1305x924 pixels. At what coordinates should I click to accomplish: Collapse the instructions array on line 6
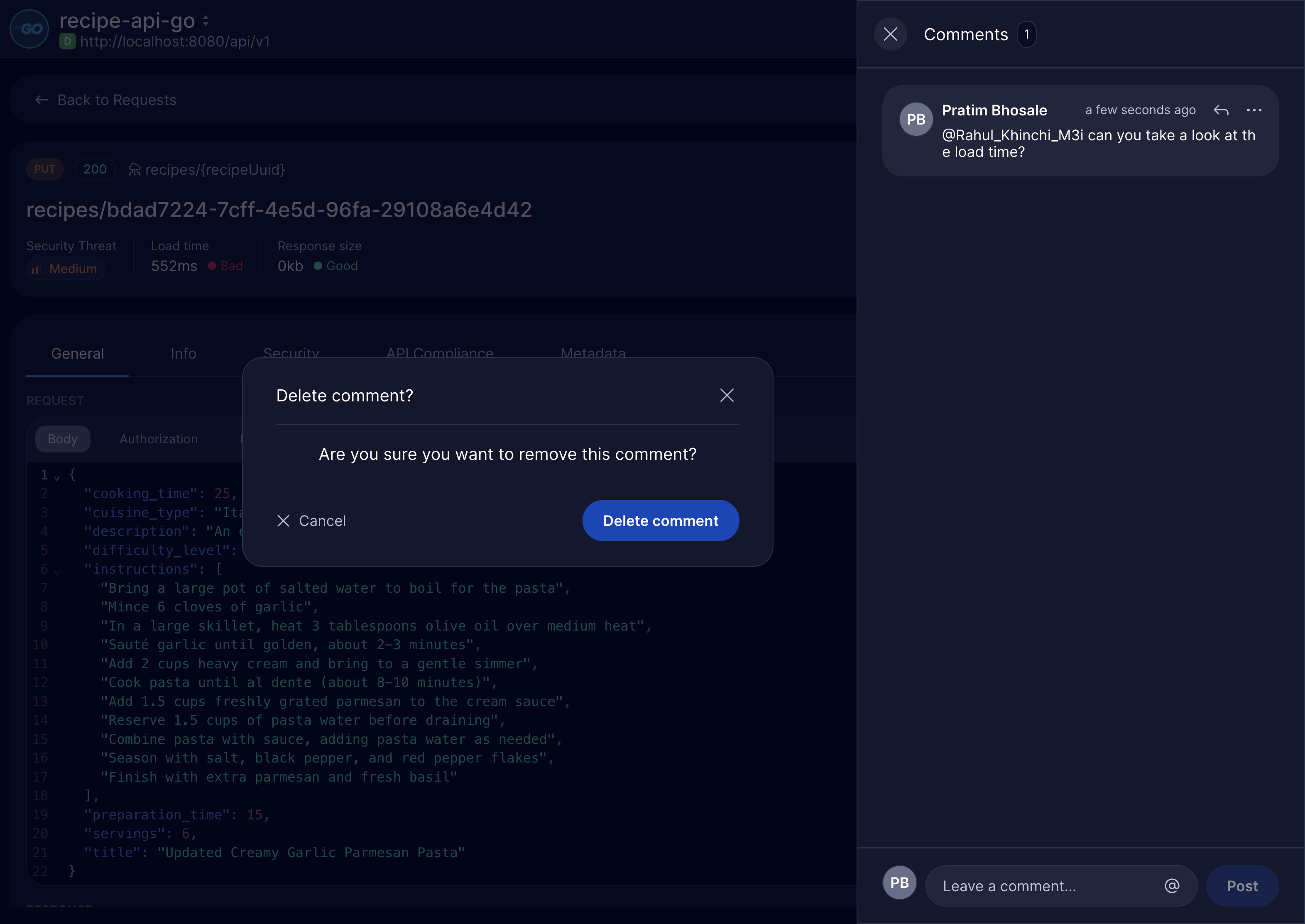coord(56,571)
